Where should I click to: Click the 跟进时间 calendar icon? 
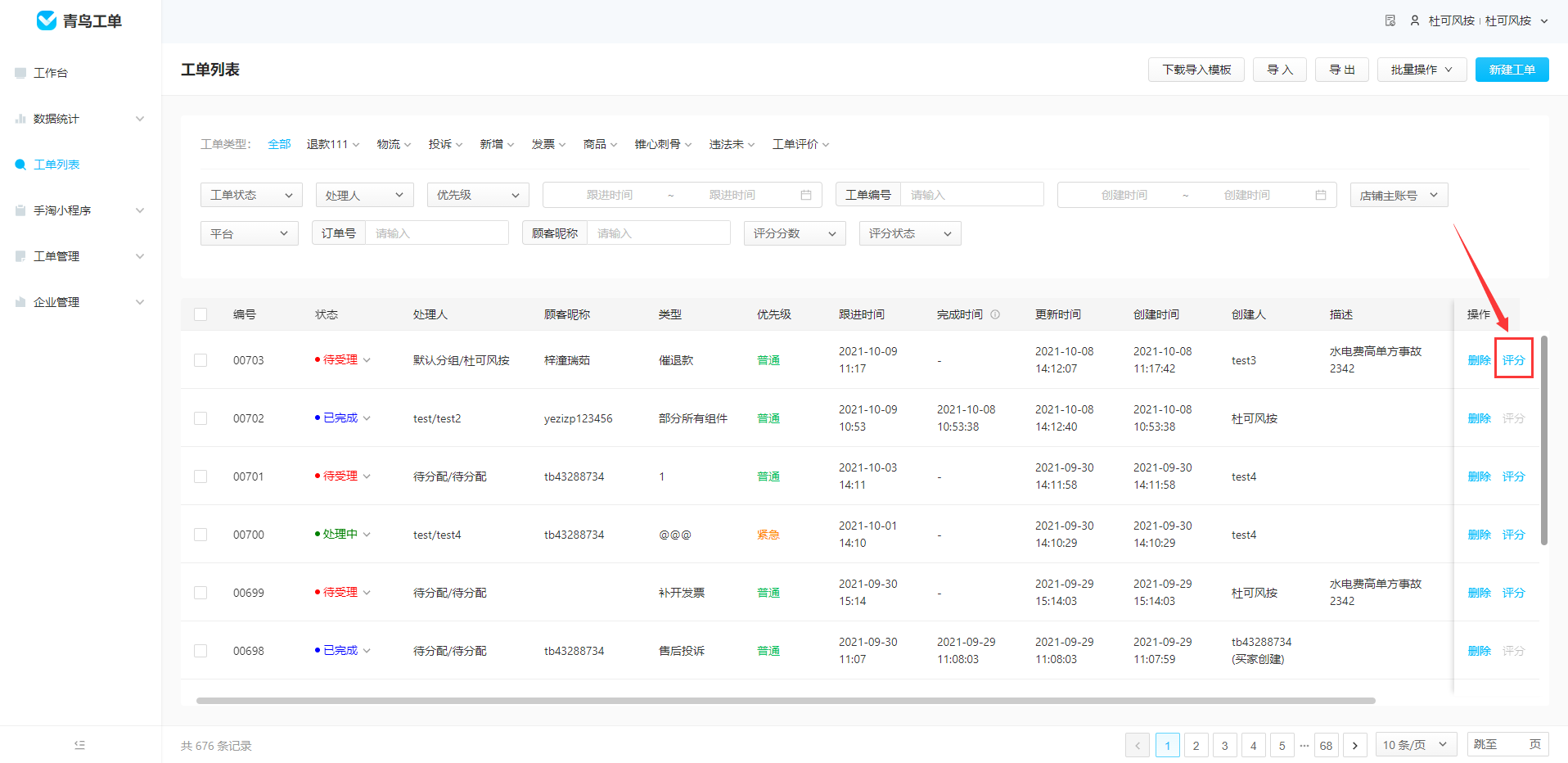coord(806,195)
